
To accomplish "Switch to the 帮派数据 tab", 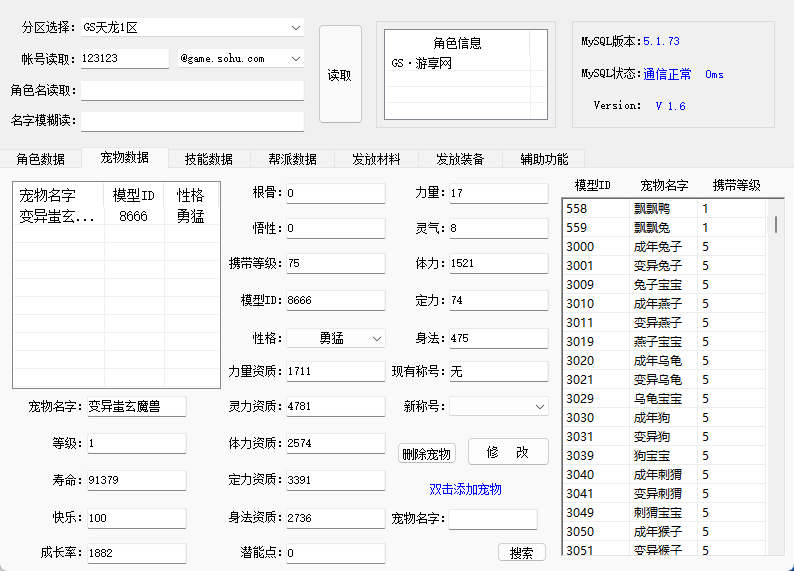I will coord(293,159).
